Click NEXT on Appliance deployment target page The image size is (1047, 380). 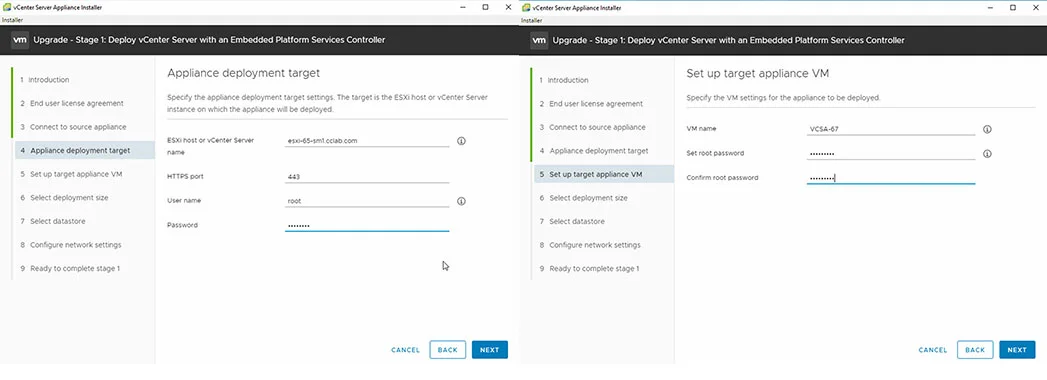pyautogui.click(x=489, y=350)
